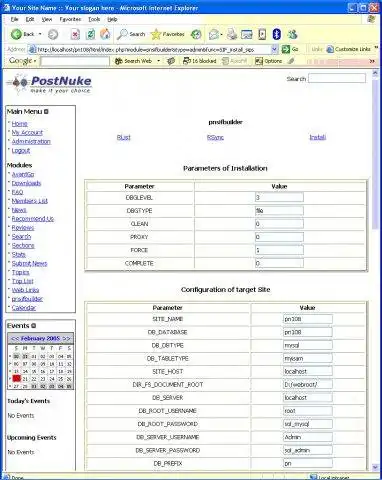Show browsing History using the clock icon

196,34
